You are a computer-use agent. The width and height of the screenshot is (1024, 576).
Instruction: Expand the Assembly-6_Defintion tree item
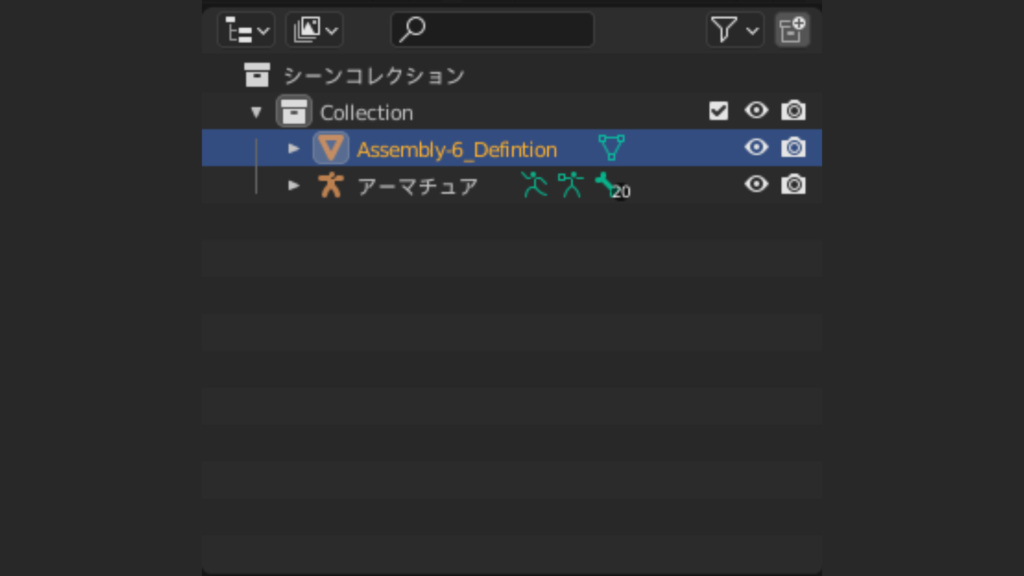(x=293, y=148)
